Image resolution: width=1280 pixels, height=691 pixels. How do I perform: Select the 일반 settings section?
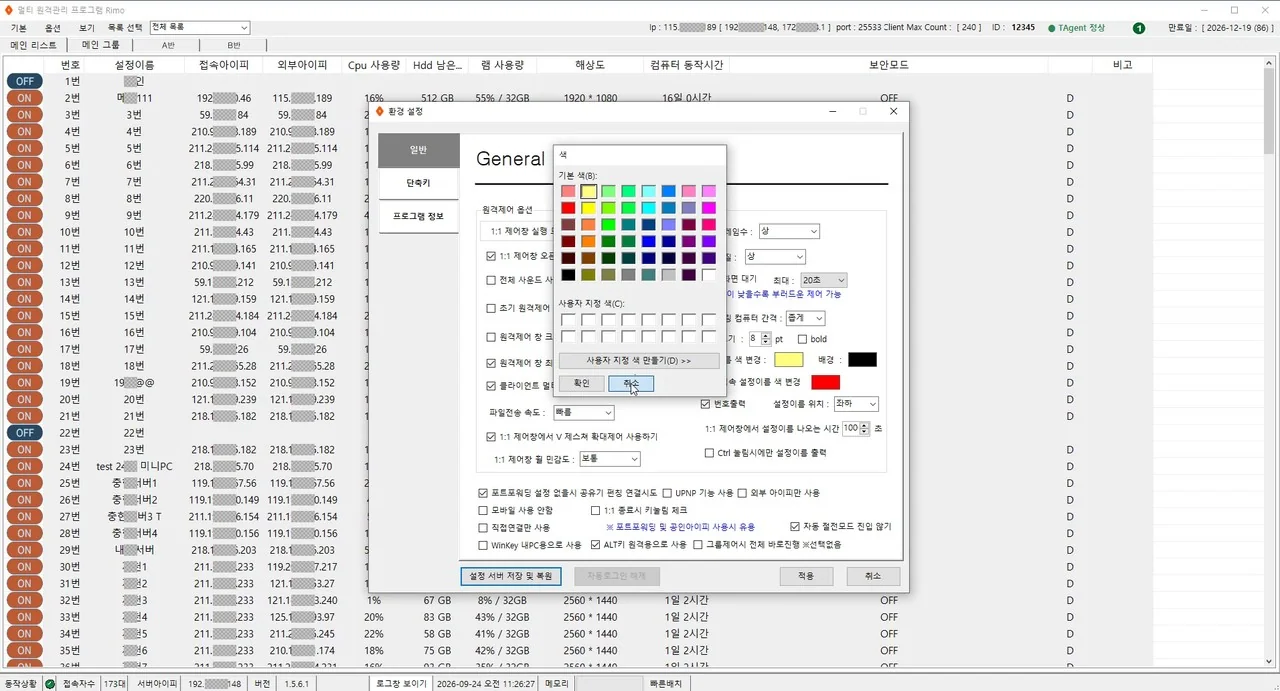tap(418, 150)
